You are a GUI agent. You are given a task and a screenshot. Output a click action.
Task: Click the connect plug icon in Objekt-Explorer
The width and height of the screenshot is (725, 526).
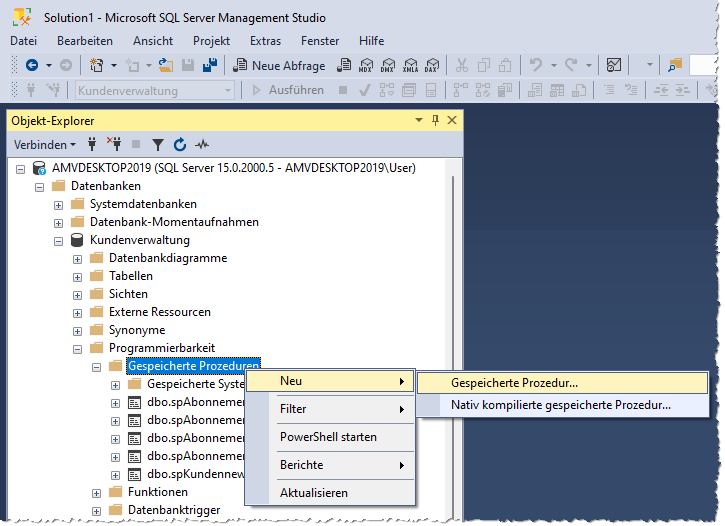coord(92,144)
